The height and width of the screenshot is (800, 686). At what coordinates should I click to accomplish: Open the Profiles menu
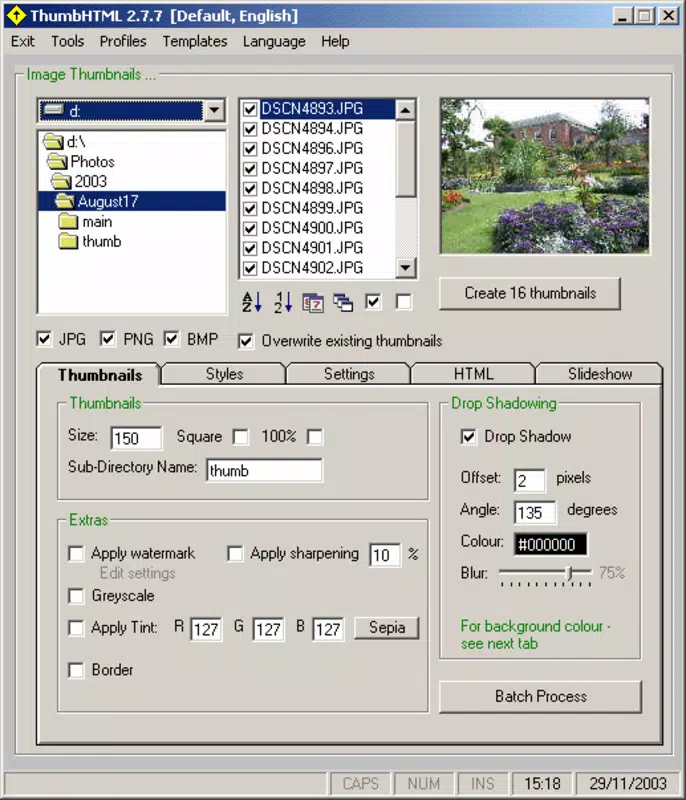[123, 41]
